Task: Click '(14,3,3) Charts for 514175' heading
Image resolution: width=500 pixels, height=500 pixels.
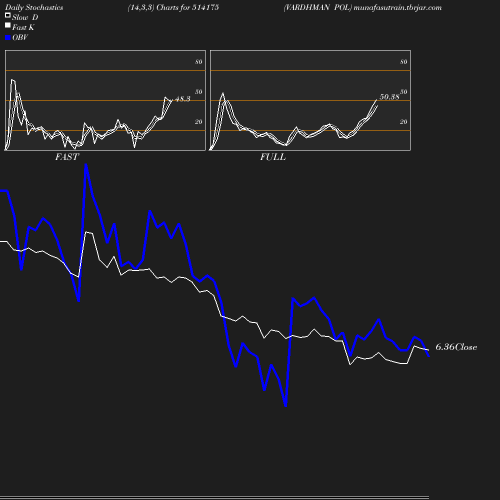Action: [173, 7]
